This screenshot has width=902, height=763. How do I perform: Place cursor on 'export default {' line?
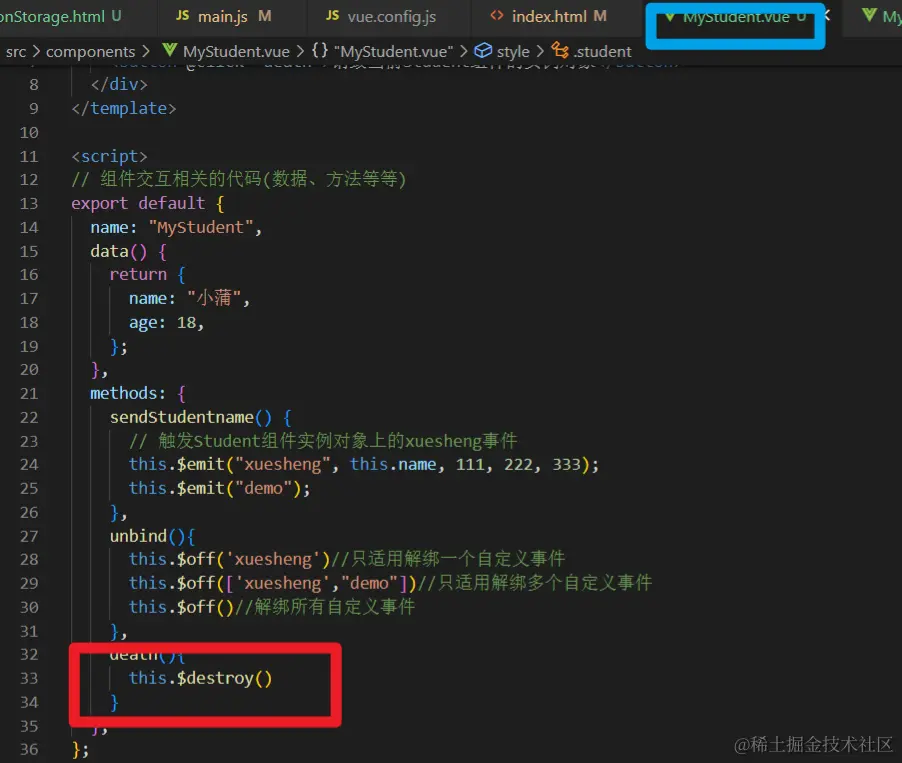148,204
